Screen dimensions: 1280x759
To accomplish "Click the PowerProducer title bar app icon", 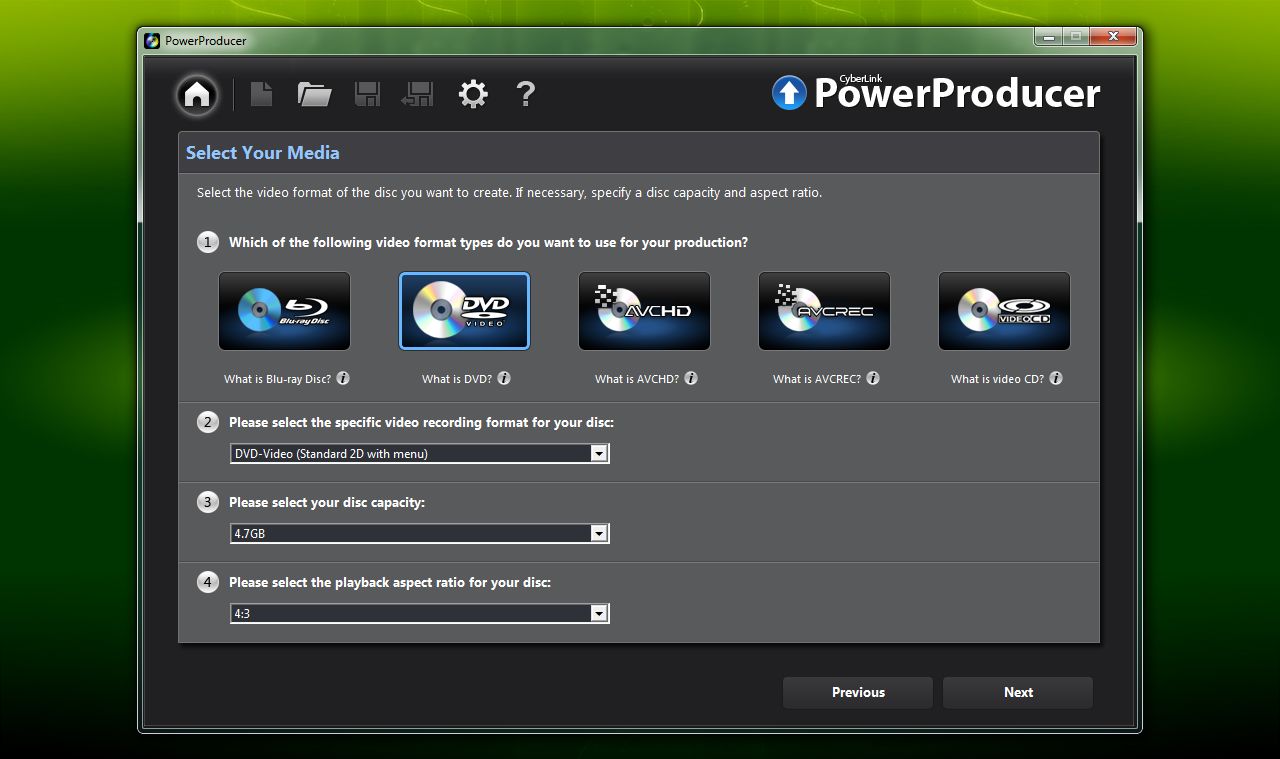I will point(152,41).
